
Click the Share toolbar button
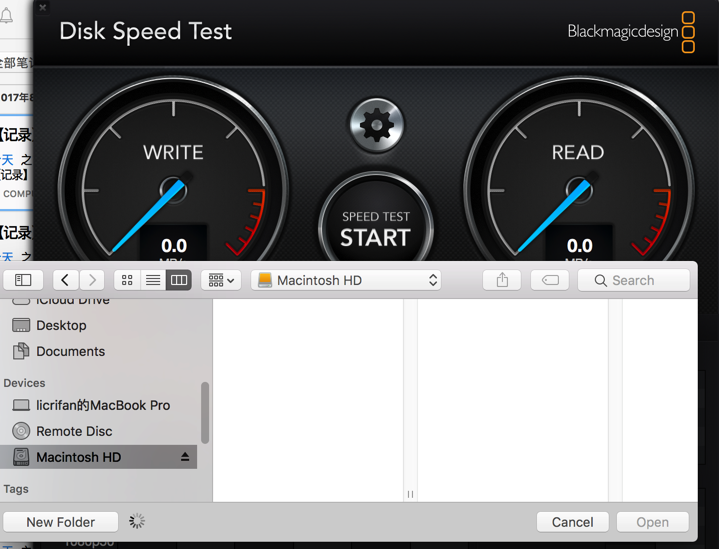tap(502, 281)
